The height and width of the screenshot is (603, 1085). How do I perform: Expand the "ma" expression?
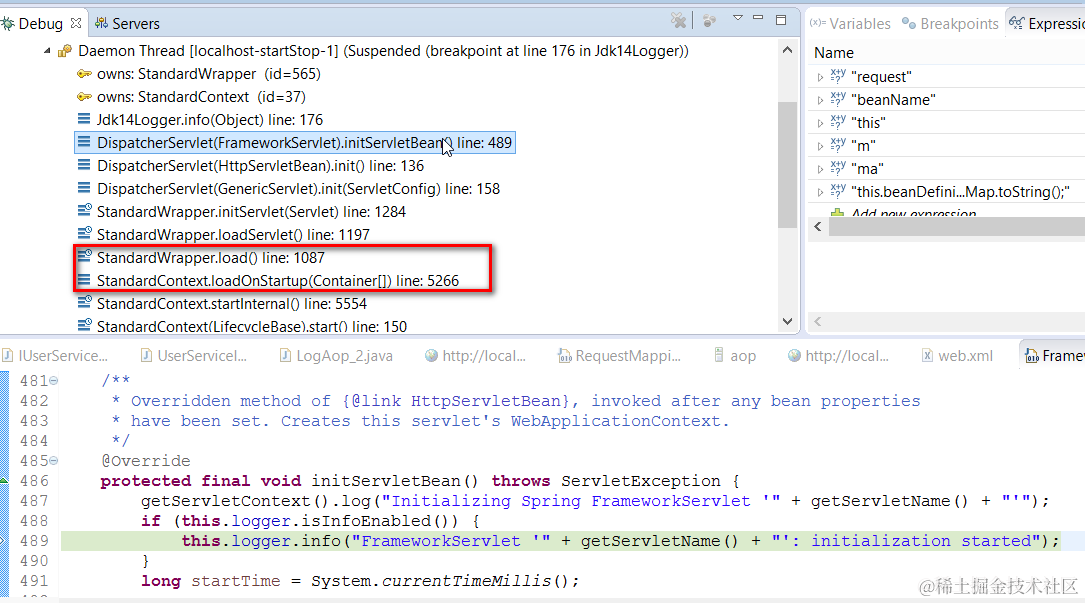[820, 169]
